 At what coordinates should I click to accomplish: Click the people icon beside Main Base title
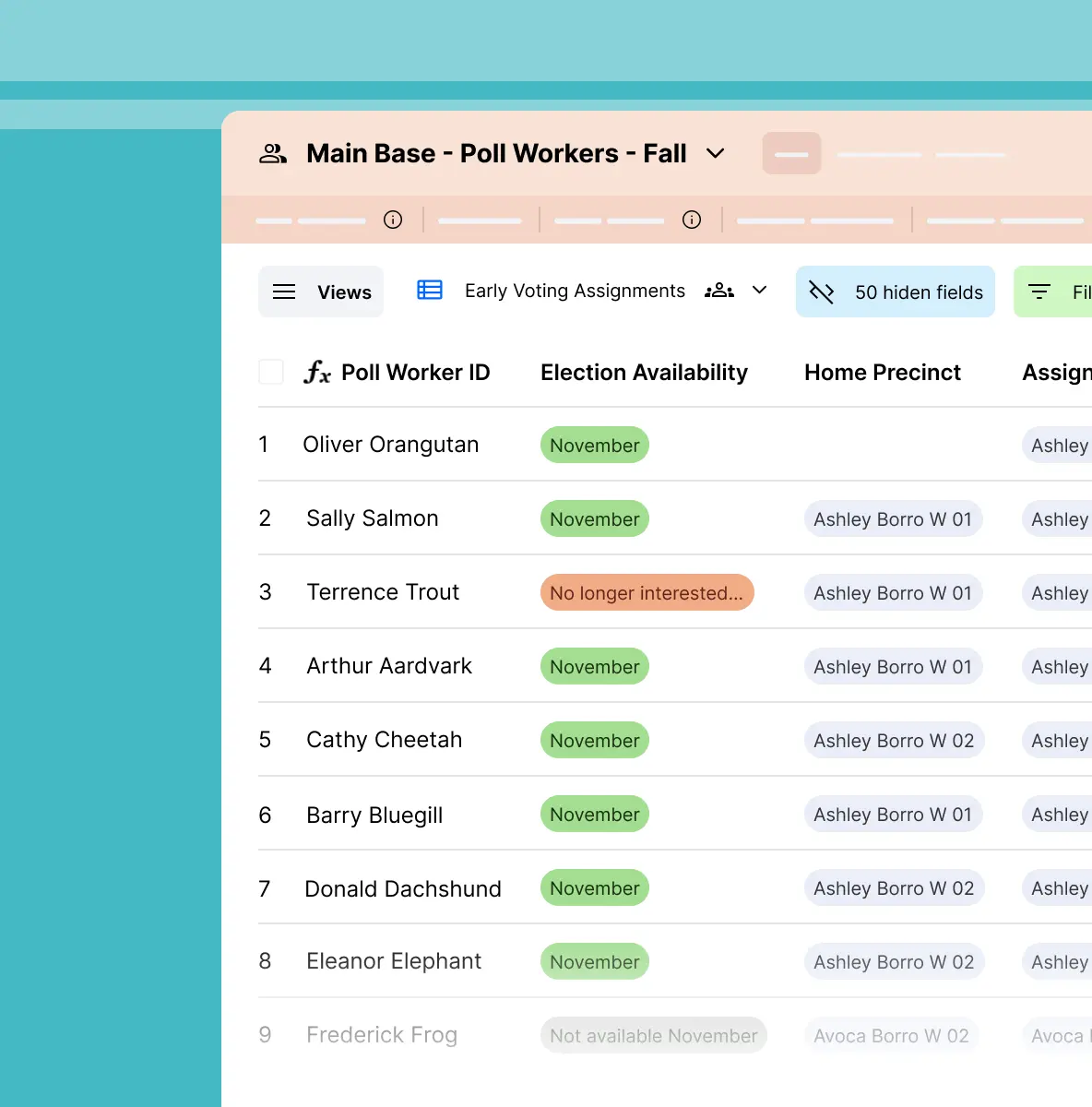click(x=272, y=153)
